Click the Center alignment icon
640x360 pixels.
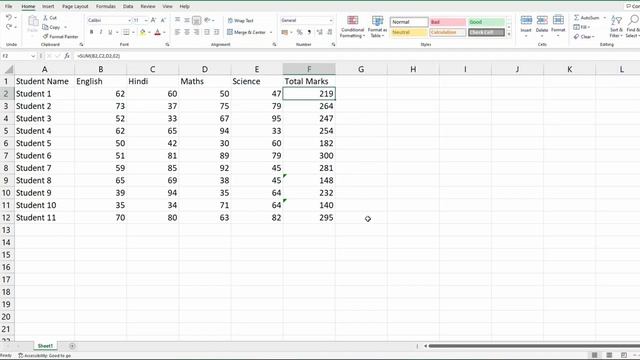(187, 32)
